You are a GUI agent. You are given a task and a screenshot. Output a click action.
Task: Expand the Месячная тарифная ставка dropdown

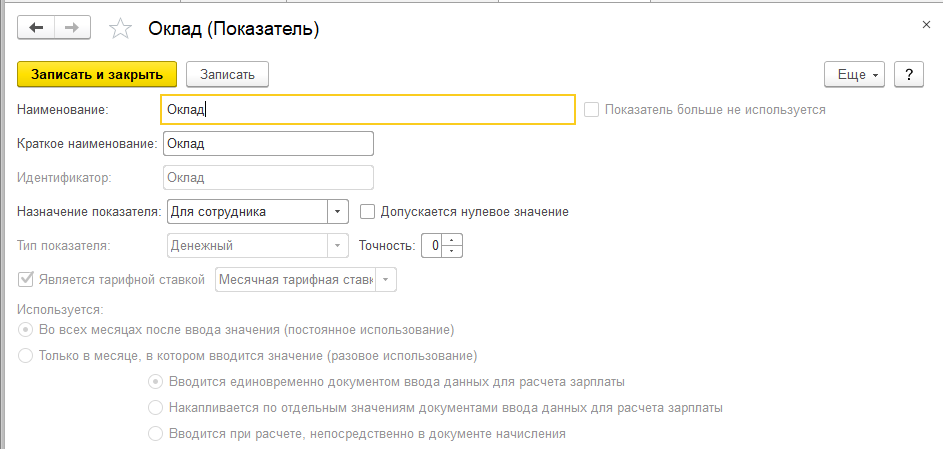[x=387, y=279]
